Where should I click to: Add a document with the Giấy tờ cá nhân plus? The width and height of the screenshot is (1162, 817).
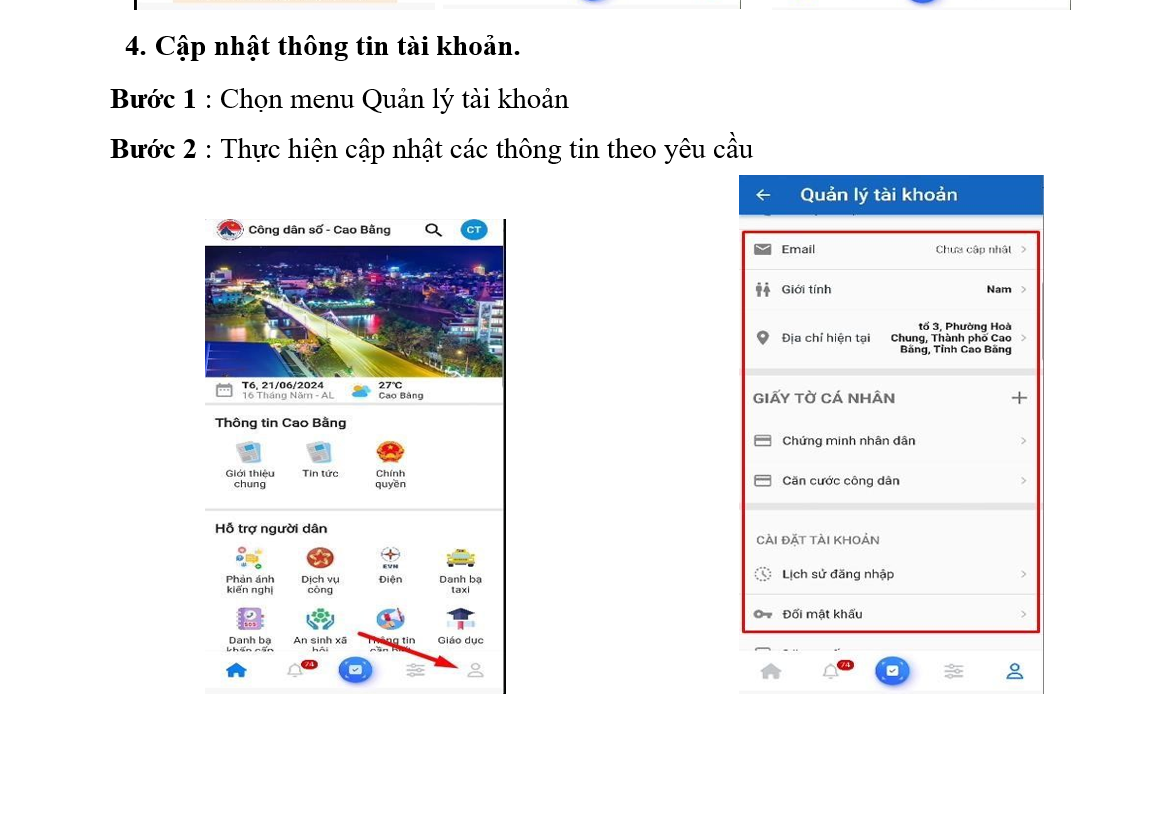[1019, 398]
